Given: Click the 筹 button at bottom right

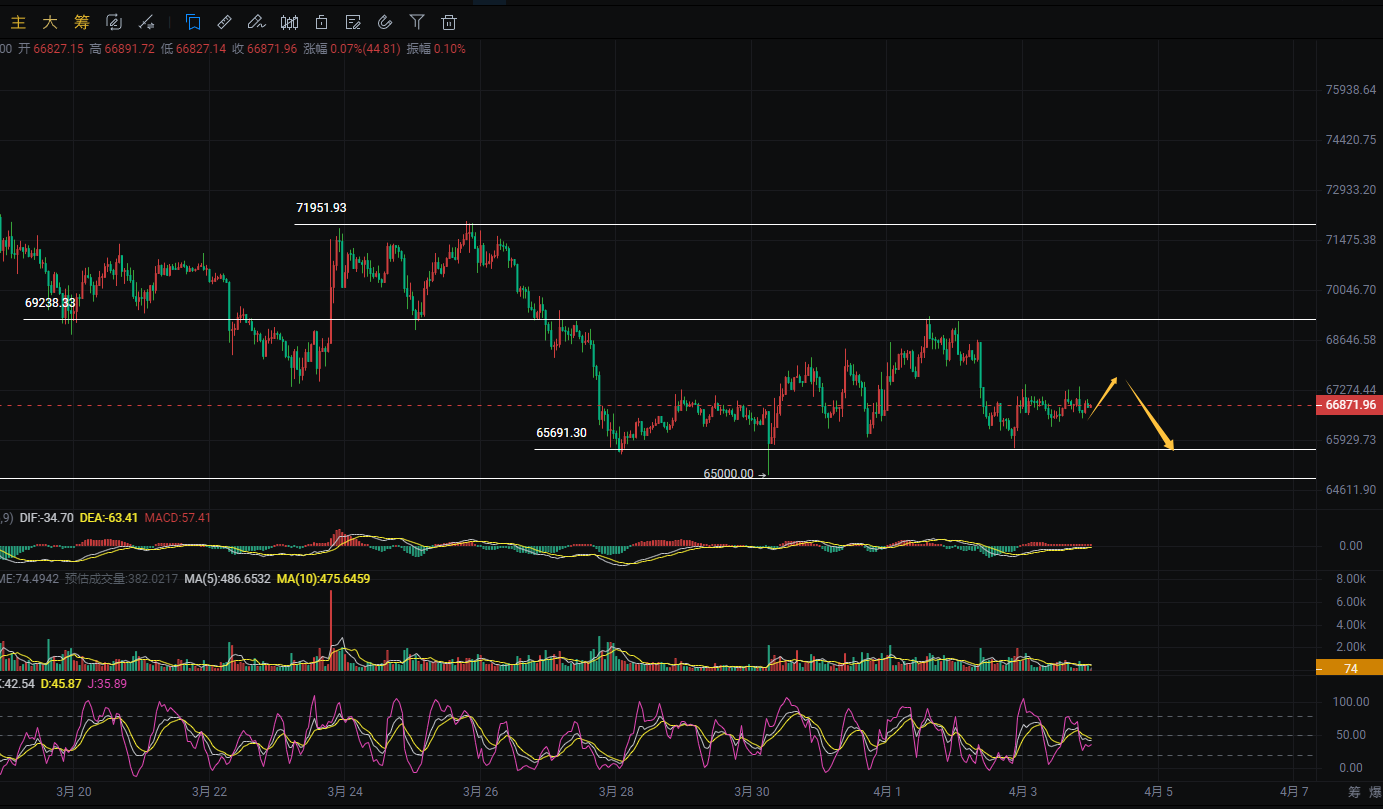Looking at the screenshot, I should pyautogui.click(x=1353, y=792).
